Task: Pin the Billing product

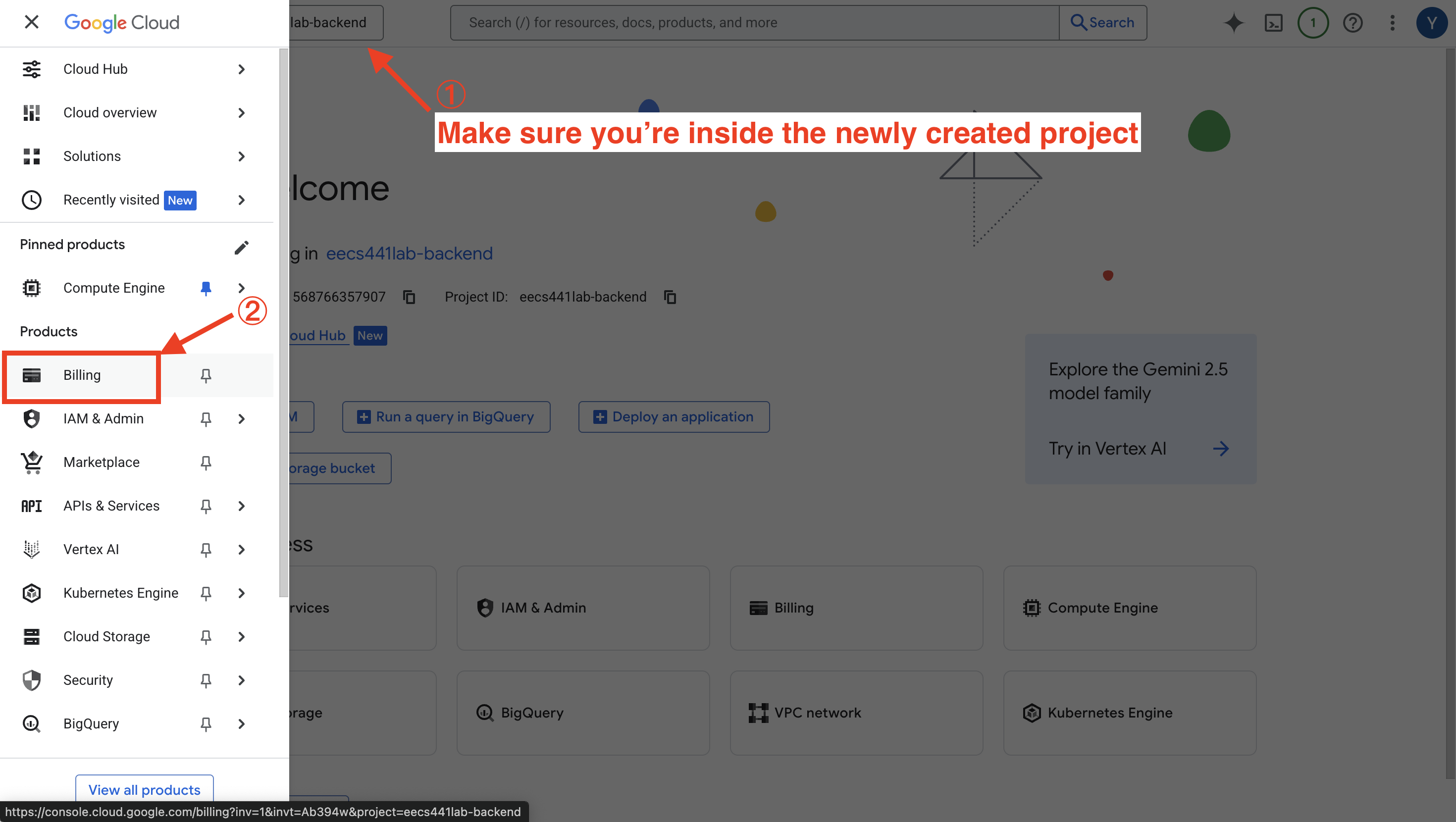Action: [206, 375]
